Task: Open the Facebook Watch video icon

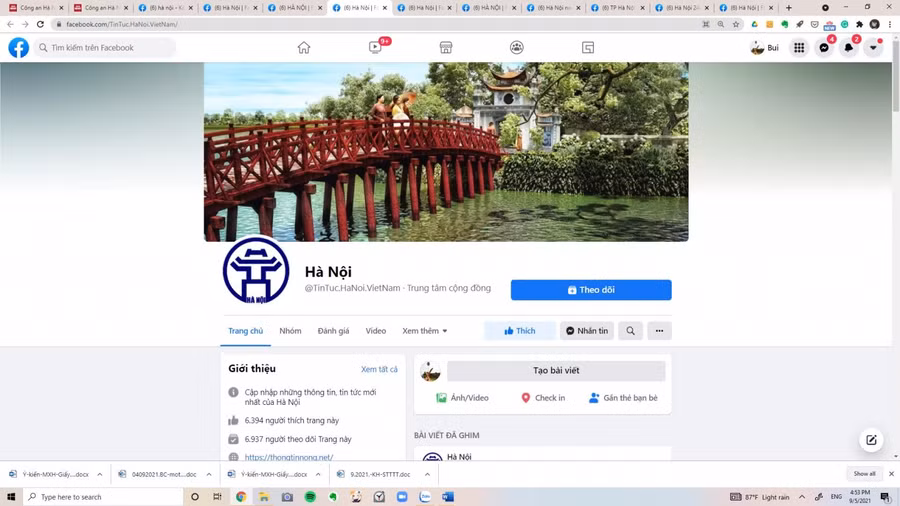Action: point(375,48)
